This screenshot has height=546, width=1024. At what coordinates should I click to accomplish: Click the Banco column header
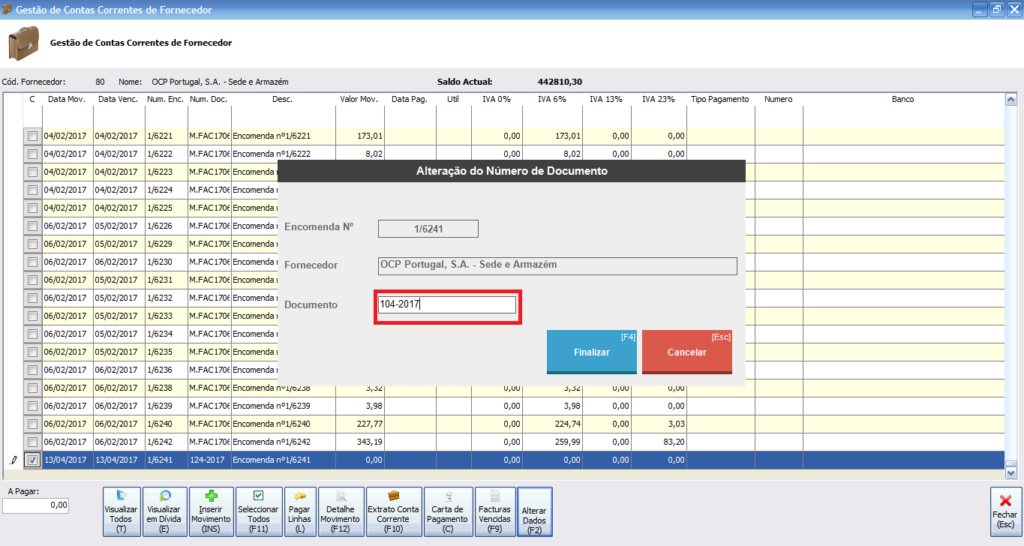903,100
